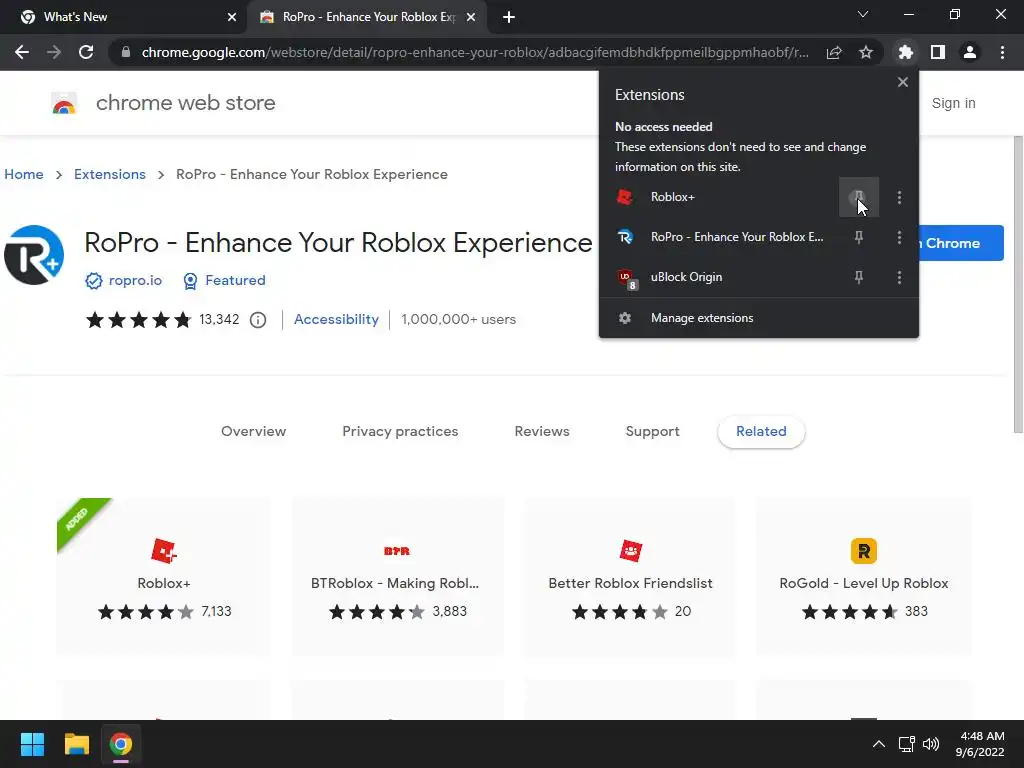This screenshot has width=1024, height=768.
Task: Close the What's New tab
Action: [232, 17]
